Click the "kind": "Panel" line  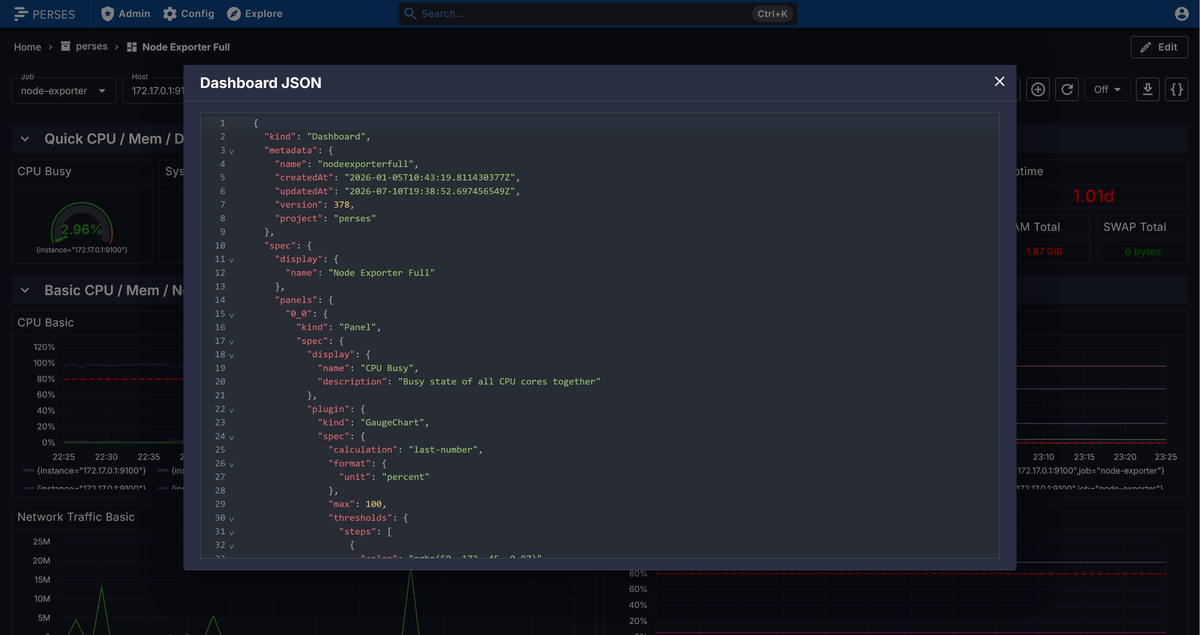pyautogui.click(x=339, y=327)
